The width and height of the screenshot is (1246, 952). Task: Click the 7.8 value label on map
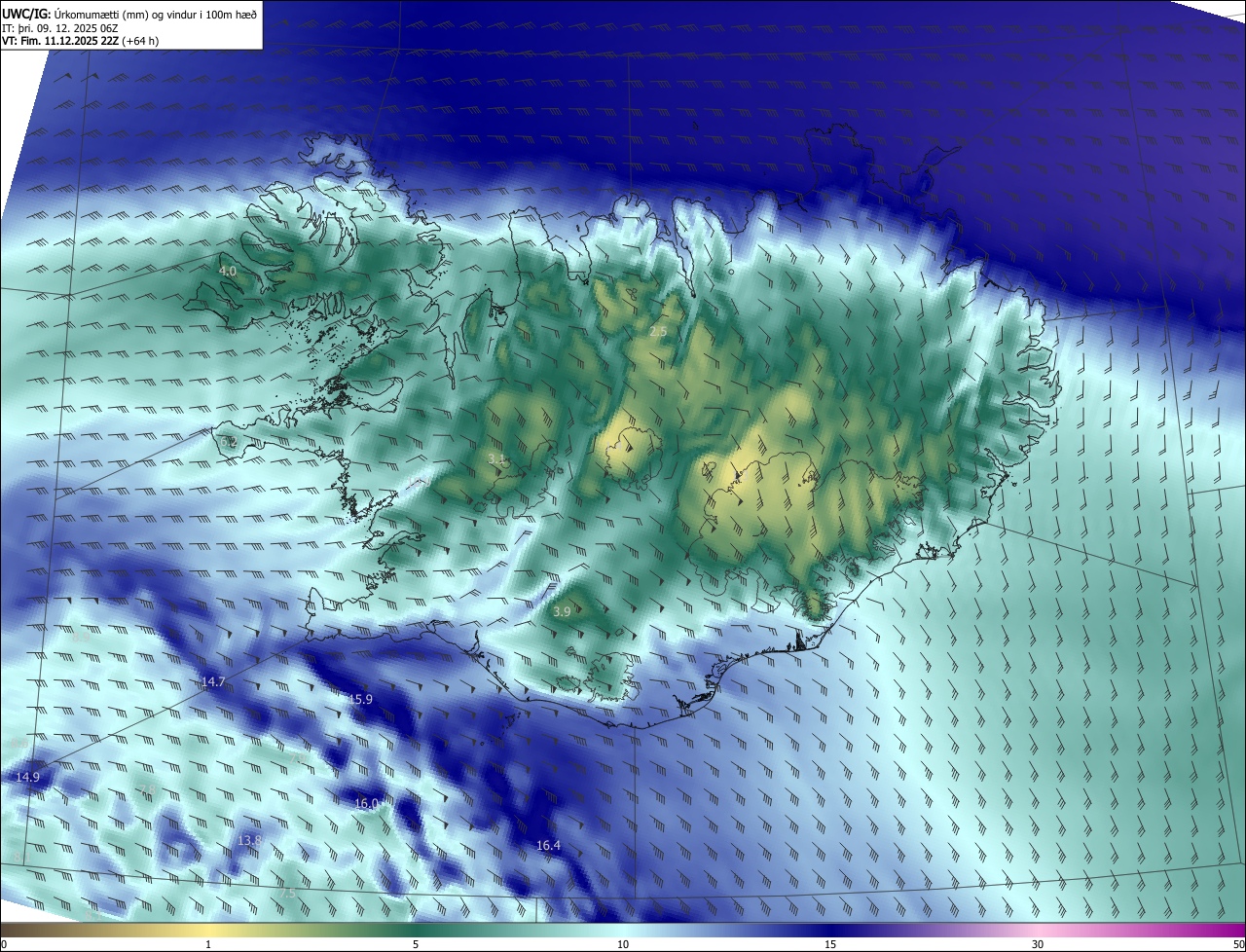(x=148, y=789)
